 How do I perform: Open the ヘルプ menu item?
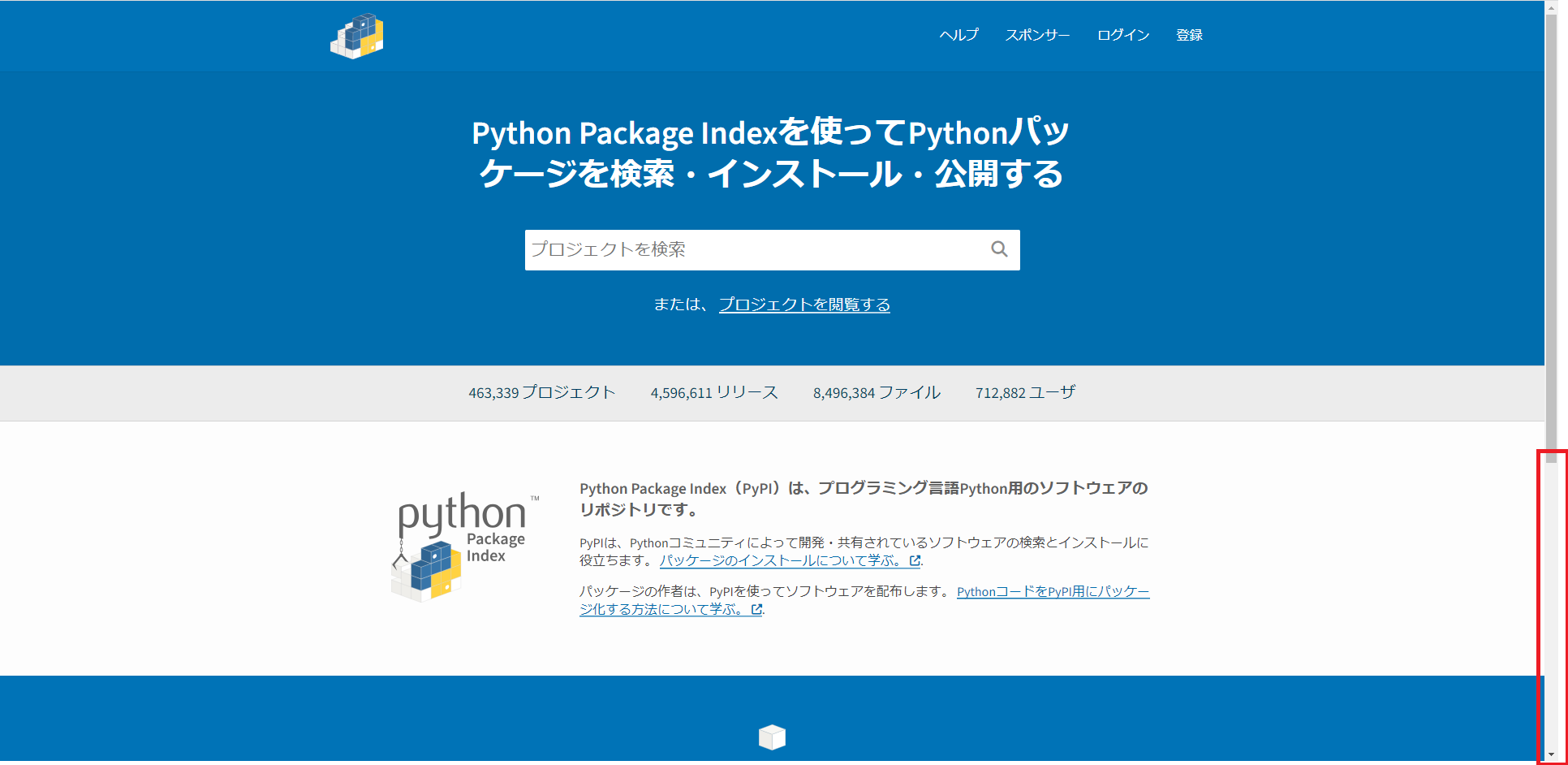[x=958, y=35]
